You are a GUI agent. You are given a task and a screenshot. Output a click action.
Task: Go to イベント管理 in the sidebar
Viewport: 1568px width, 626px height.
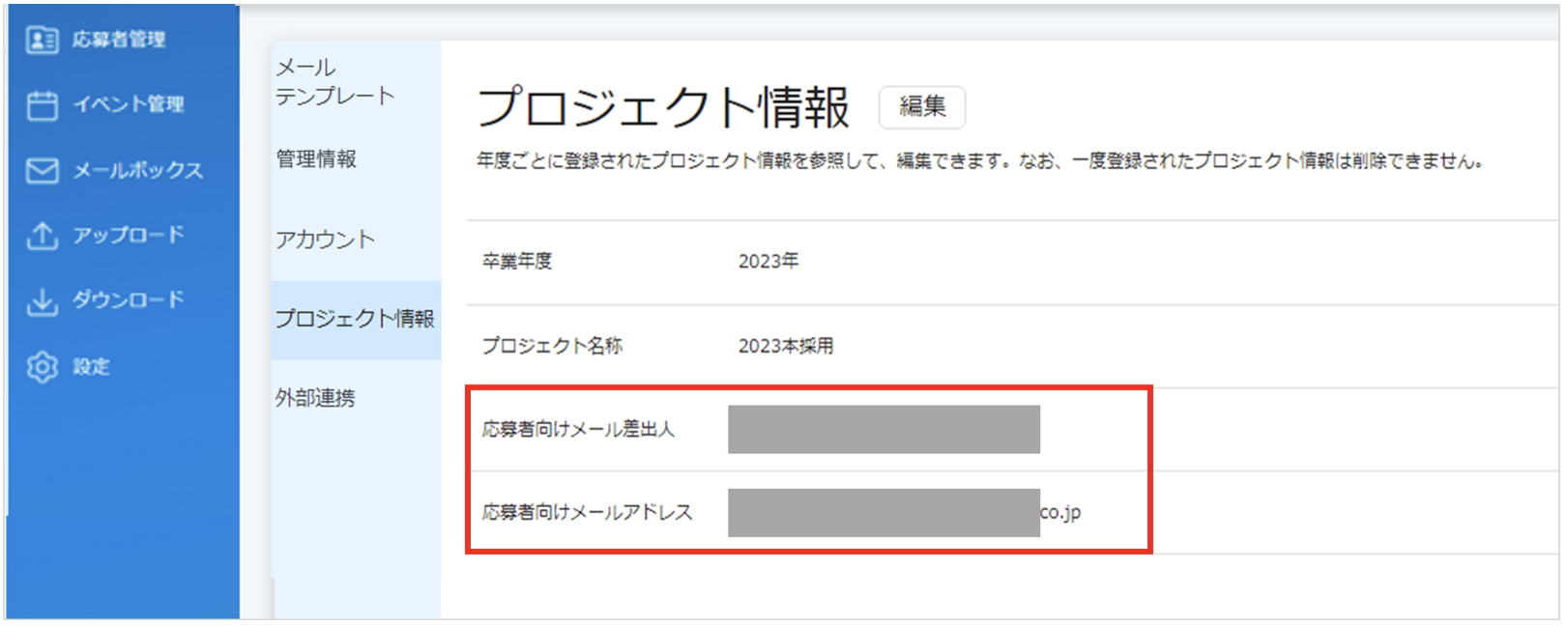coord(129,104)
